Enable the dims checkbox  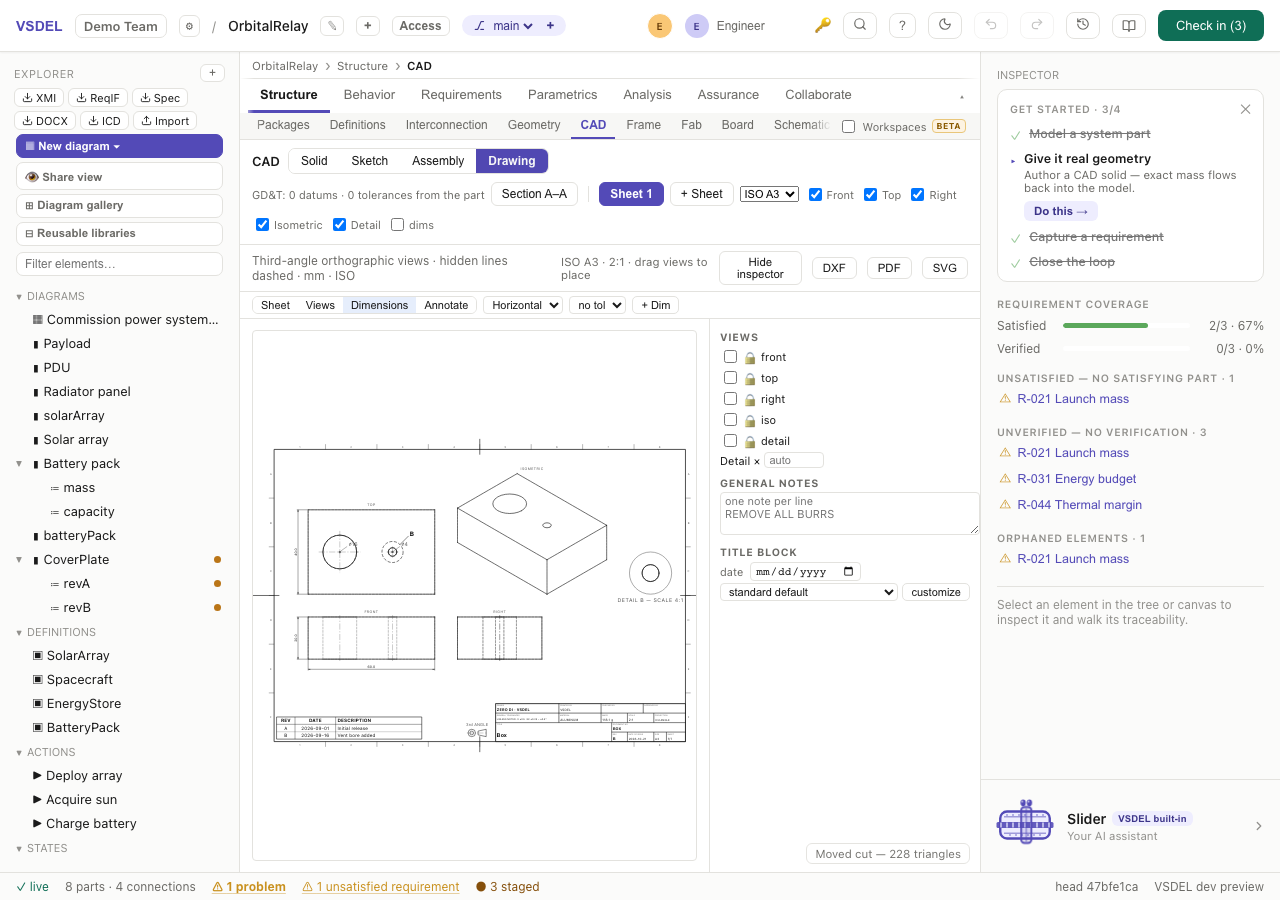pos(397,225)
